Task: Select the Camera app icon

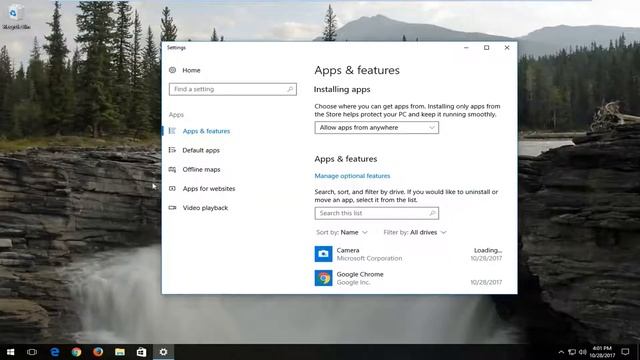Action: click(323, 254)
